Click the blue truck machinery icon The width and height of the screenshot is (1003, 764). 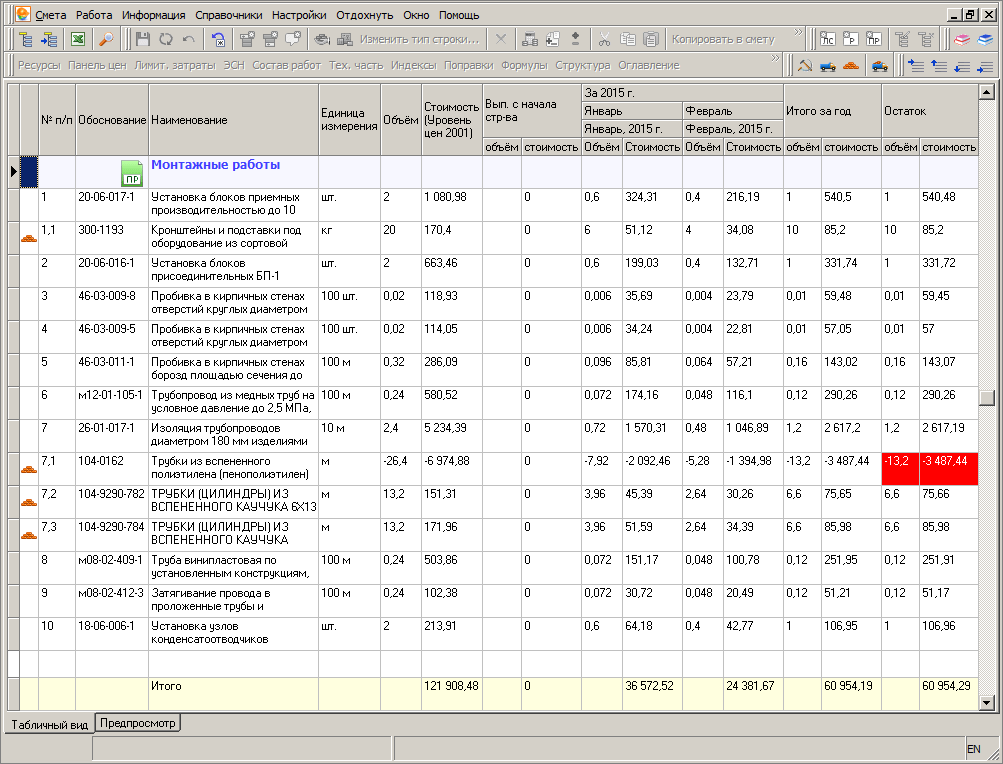[828, 65]
